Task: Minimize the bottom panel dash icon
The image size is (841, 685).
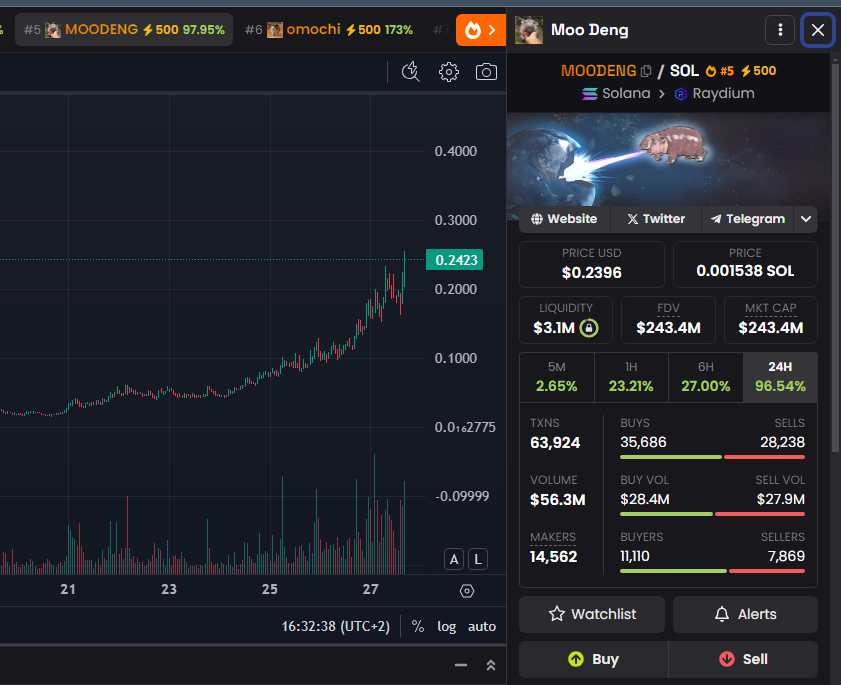Action: tap(461, 665)
